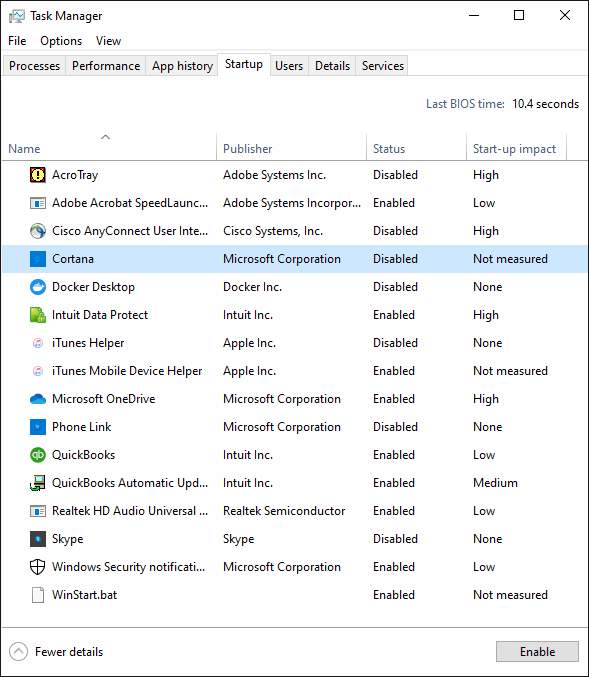Minimize the Task Manager window
This screenshot has height=677, width=589.
[474, 16]
